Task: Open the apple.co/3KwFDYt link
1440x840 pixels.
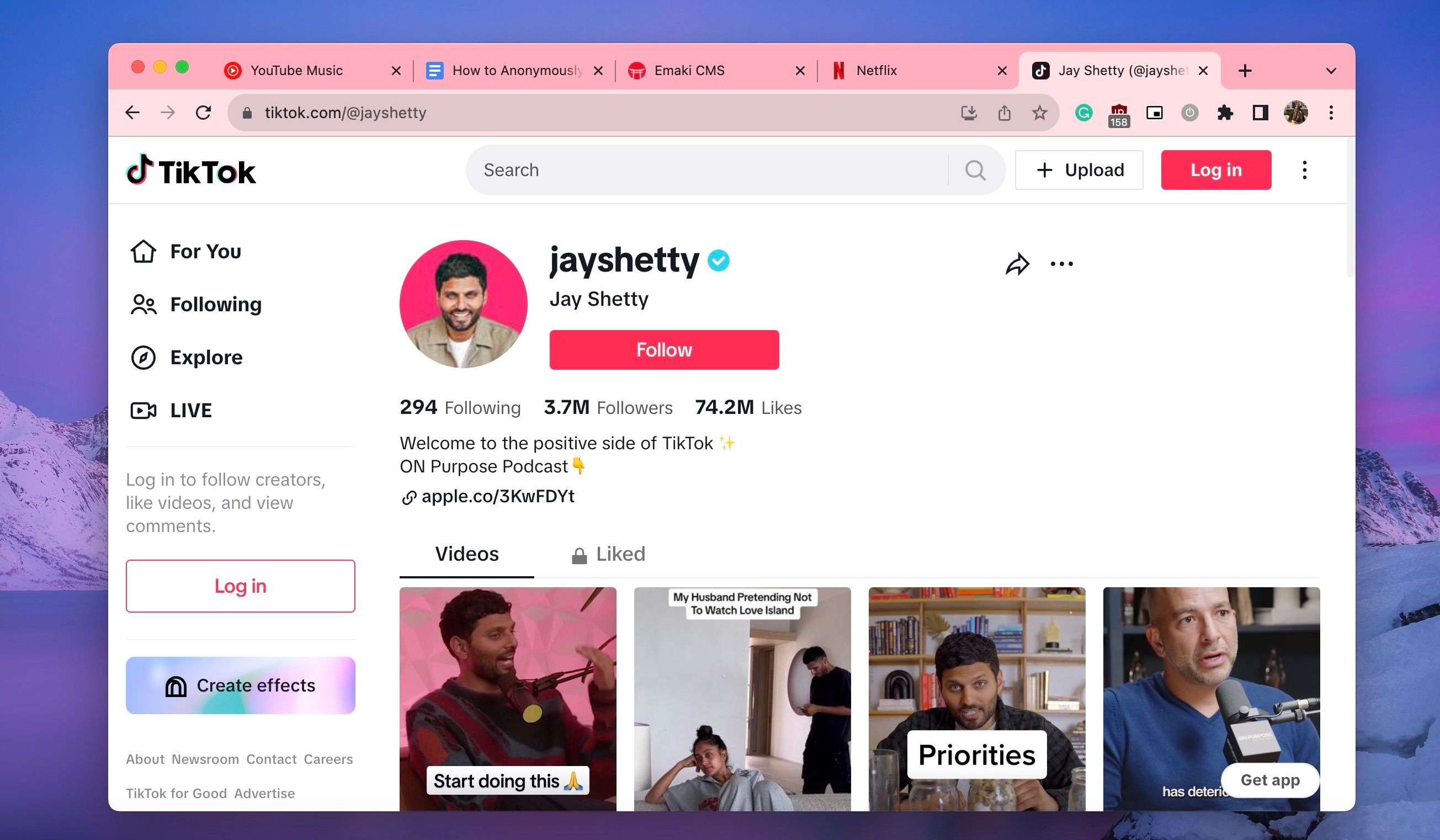Action: click(x=498, y=496)
